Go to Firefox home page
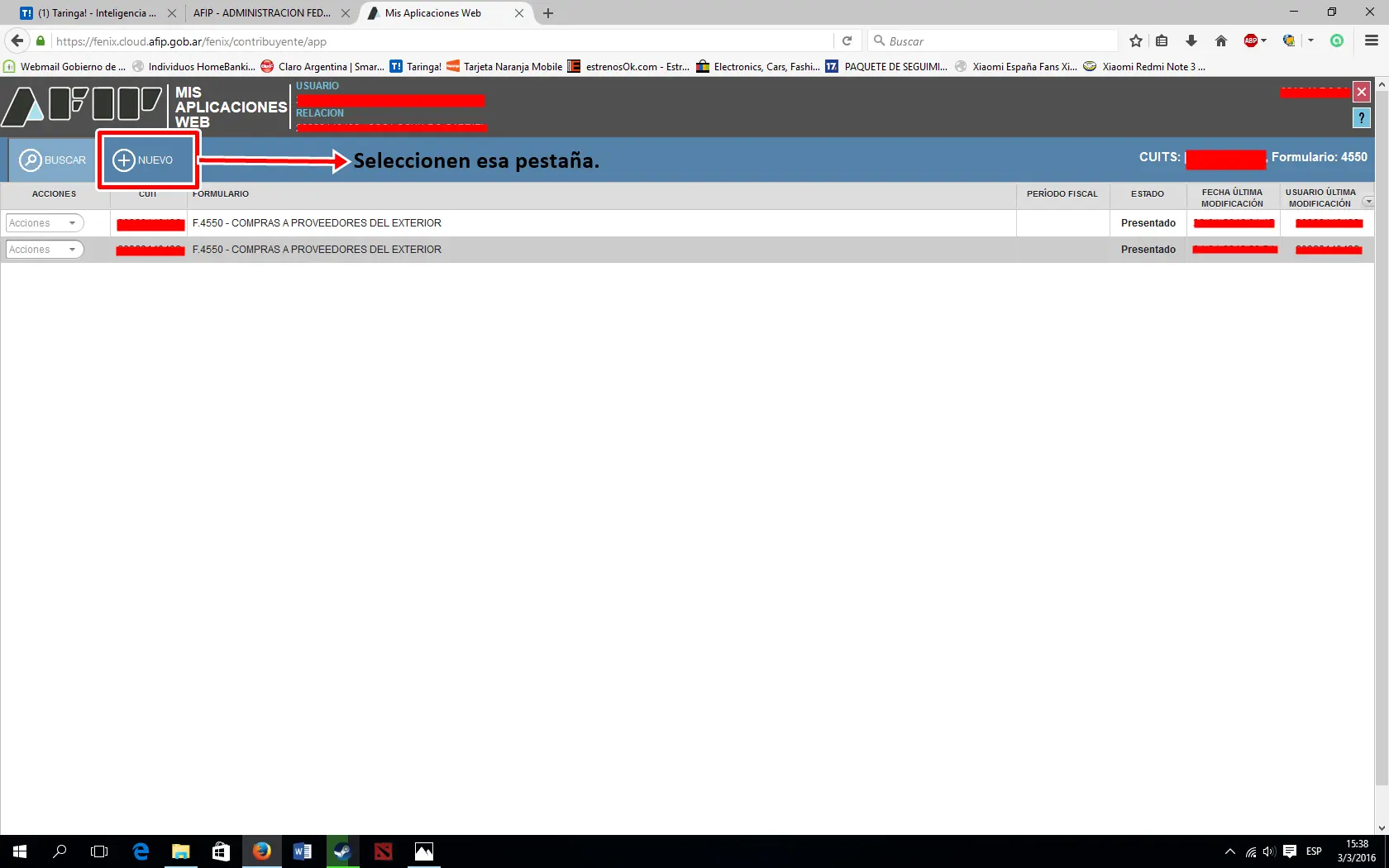 tap(1220, 41)
